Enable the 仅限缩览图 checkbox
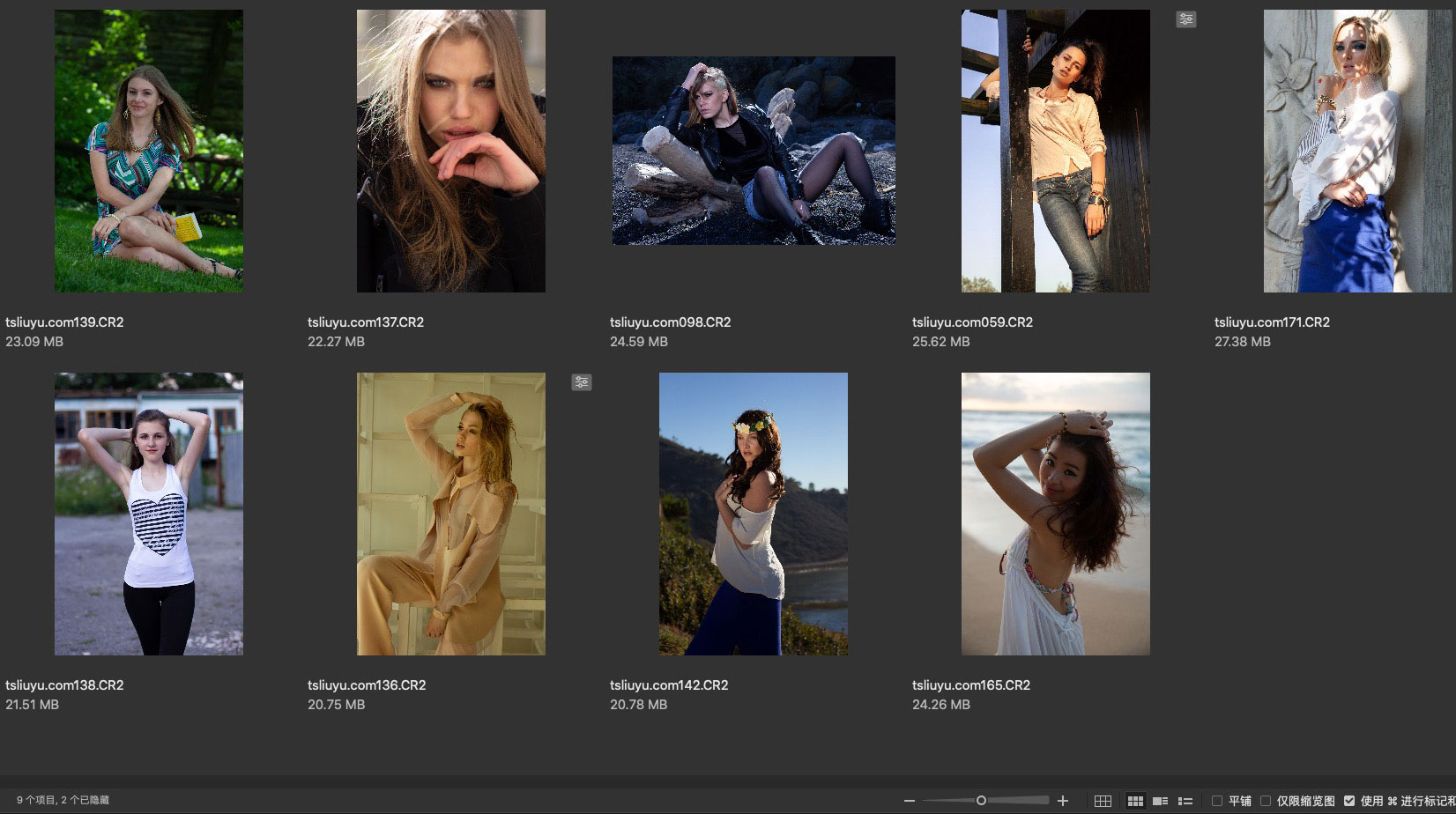Viewport: 1456px width, 814px height. tap(1266, 801)
